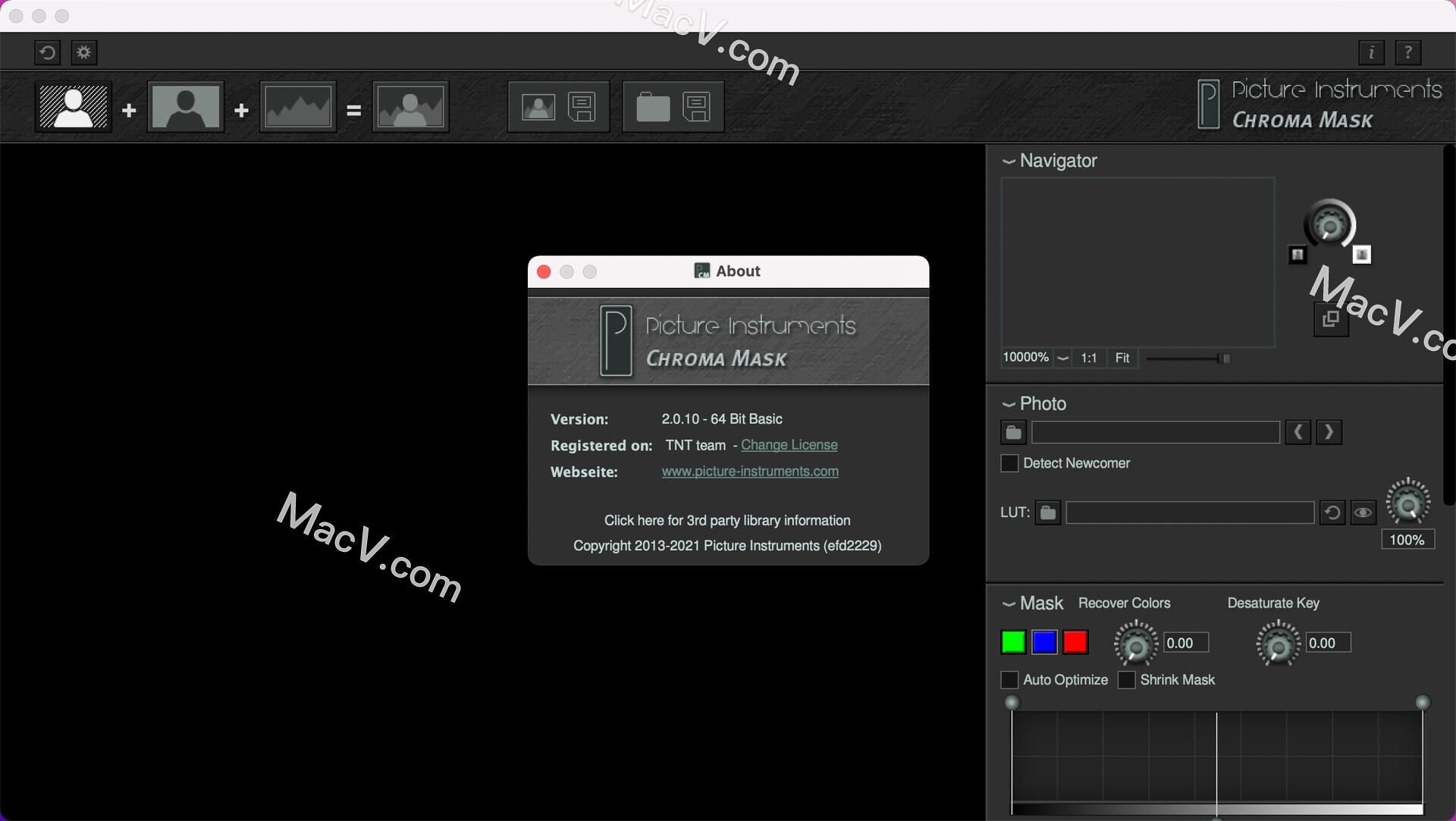Click the 10000% zoom value field
This screenshot has height=821, width=1456.
pyautogui.click(x=1026, y=357)
